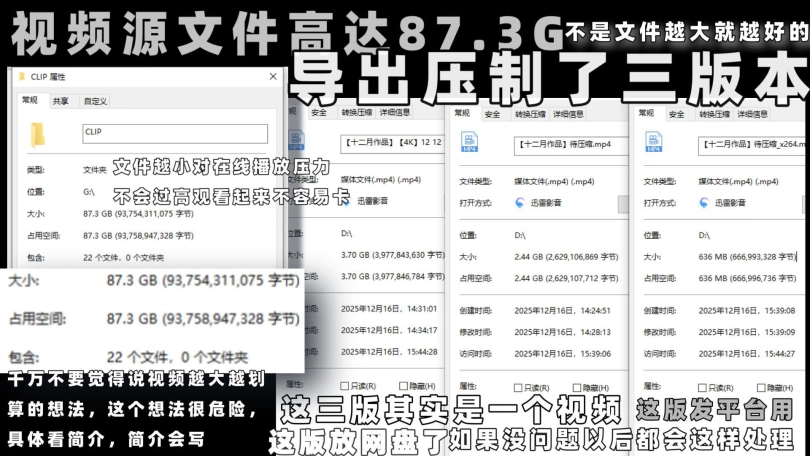The width and height of the screenshot is (810, 456).
Task: Click the CLIP folder icon in properties
Action: point(39,135)
